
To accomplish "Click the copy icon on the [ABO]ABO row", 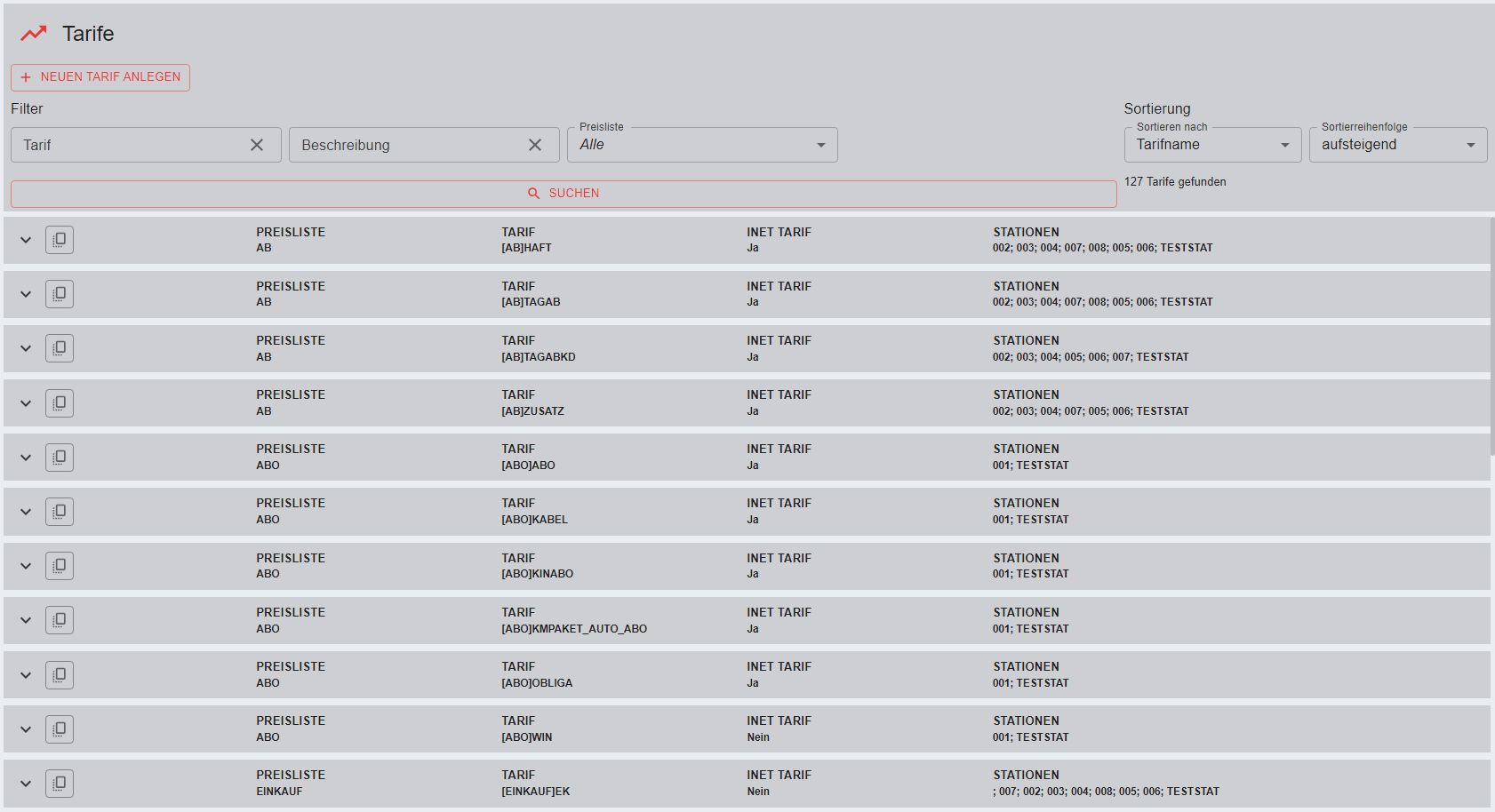I will click(x=60, y=458).
